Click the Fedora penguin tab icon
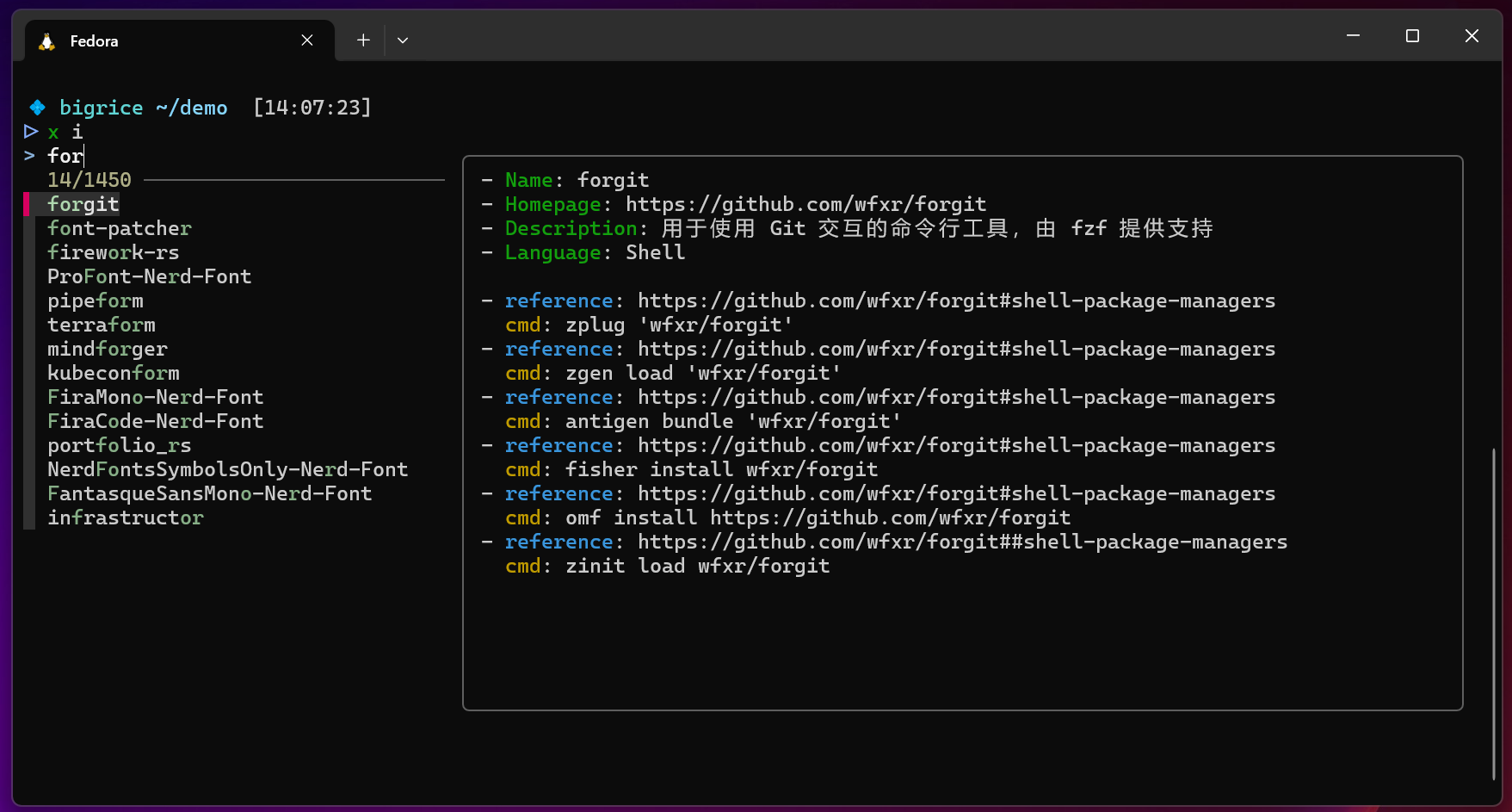Screen dimensions: 1512x812 tap(47, 41)
